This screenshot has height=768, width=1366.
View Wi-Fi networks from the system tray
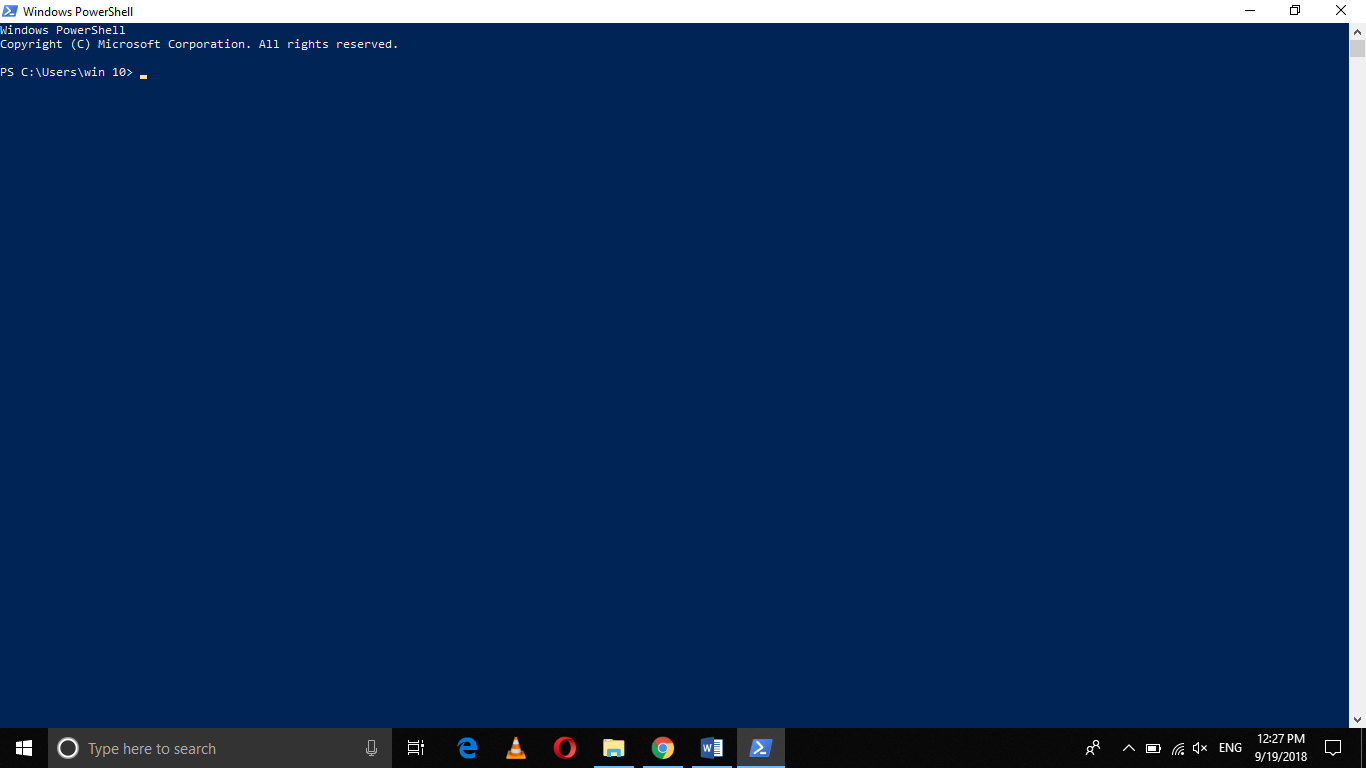click(x=1176, y=747)
